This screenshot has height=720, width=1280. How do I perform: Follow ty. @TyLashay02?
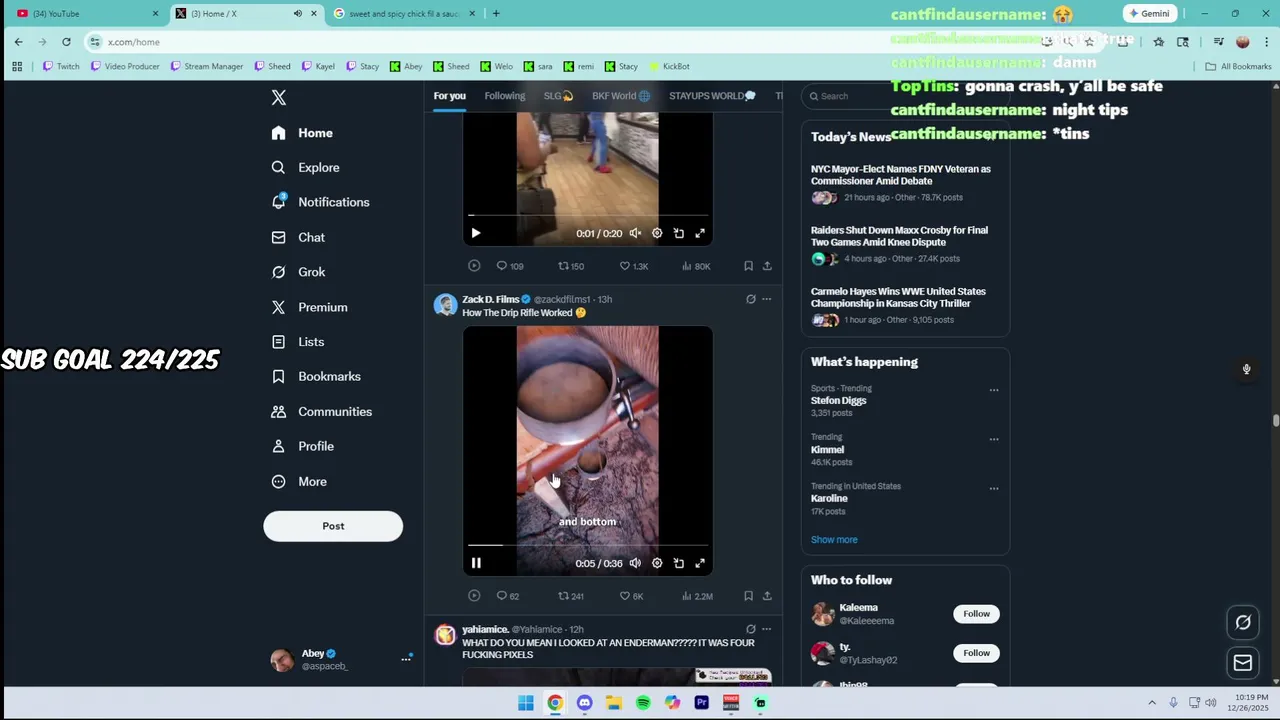pos(976,653)
